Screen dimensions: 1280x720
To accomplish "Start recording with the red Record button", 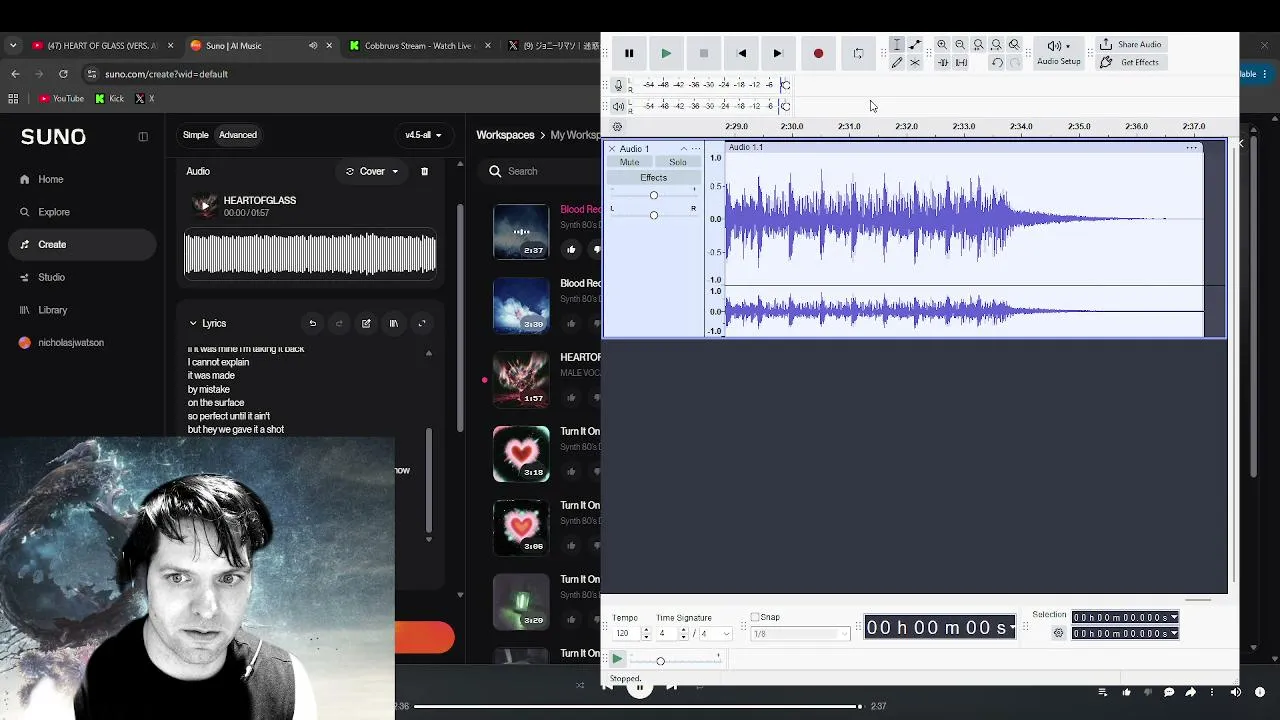I will point(818,53).
